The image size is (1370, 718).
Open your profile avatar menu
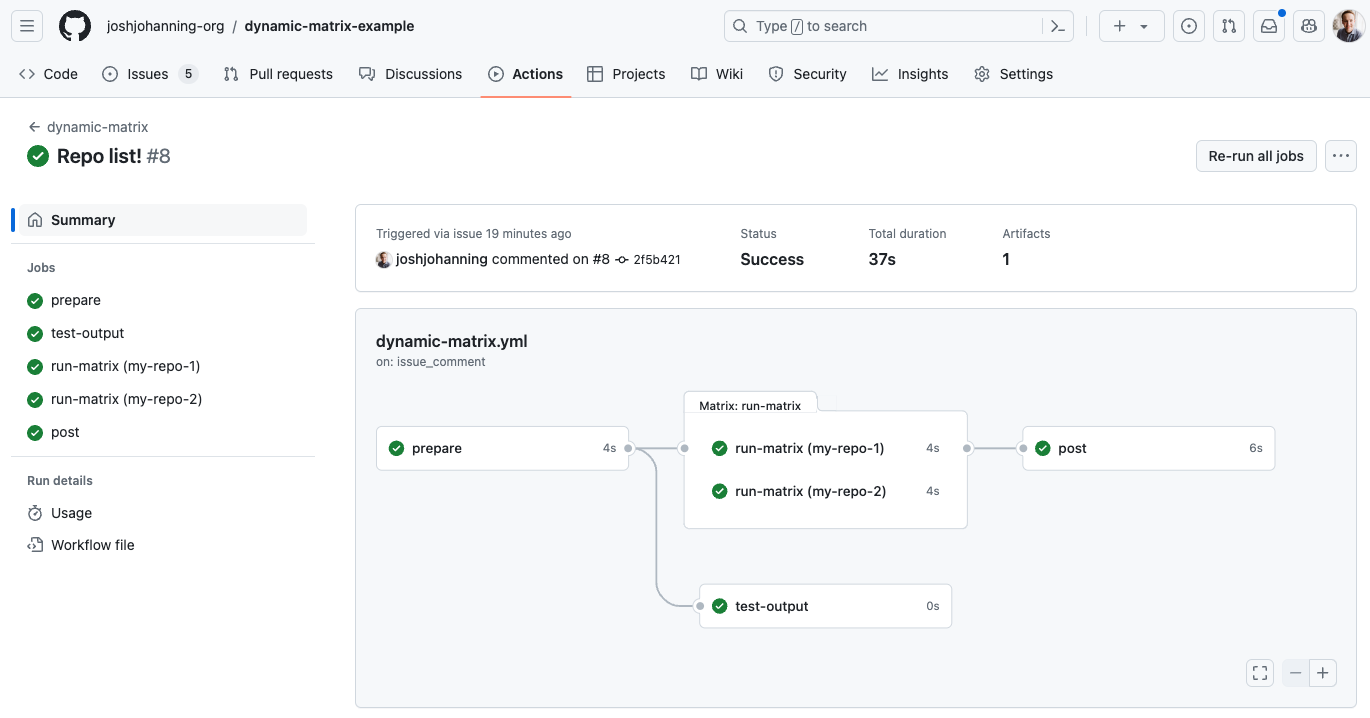[1347, 25]
